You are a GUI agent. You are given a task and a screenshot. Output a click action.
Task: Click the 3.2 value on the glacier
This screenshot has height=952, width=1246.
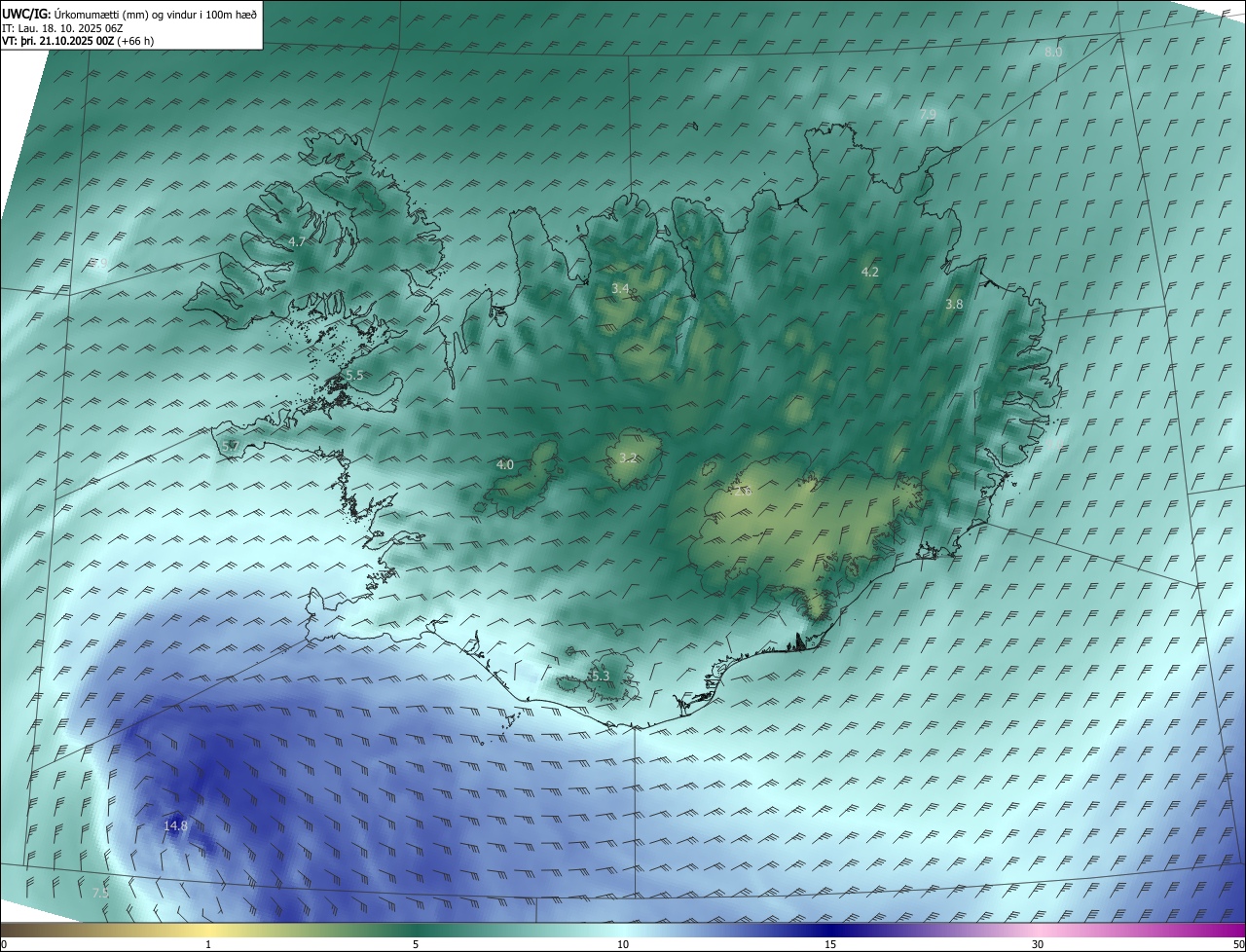pyautogui.click(x=628, y=458)
